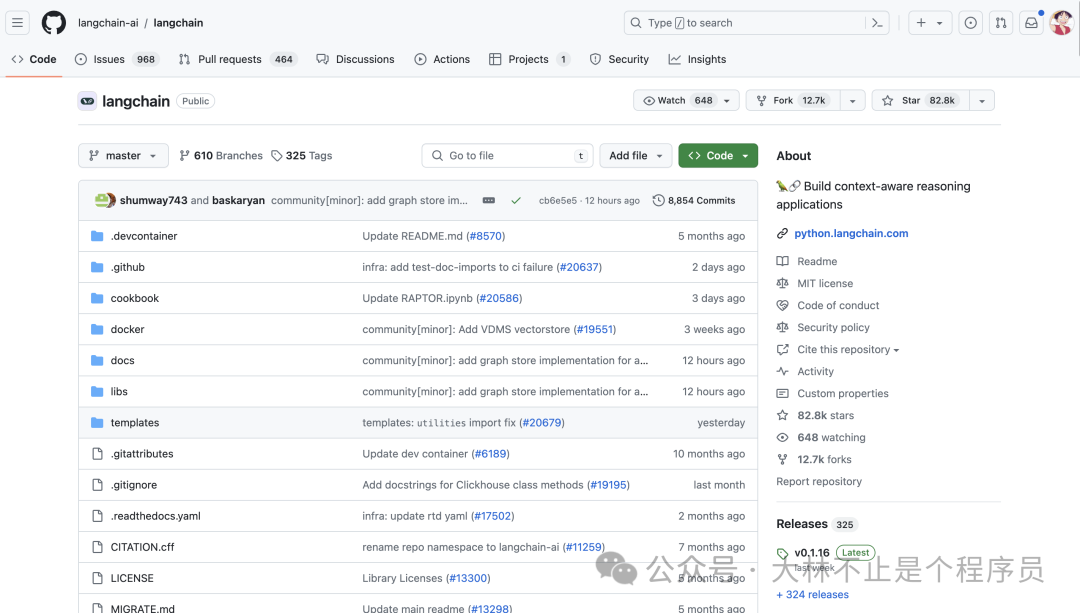Open the issues icon in header
Screen dimensions: 1080x613
point(970,23)
